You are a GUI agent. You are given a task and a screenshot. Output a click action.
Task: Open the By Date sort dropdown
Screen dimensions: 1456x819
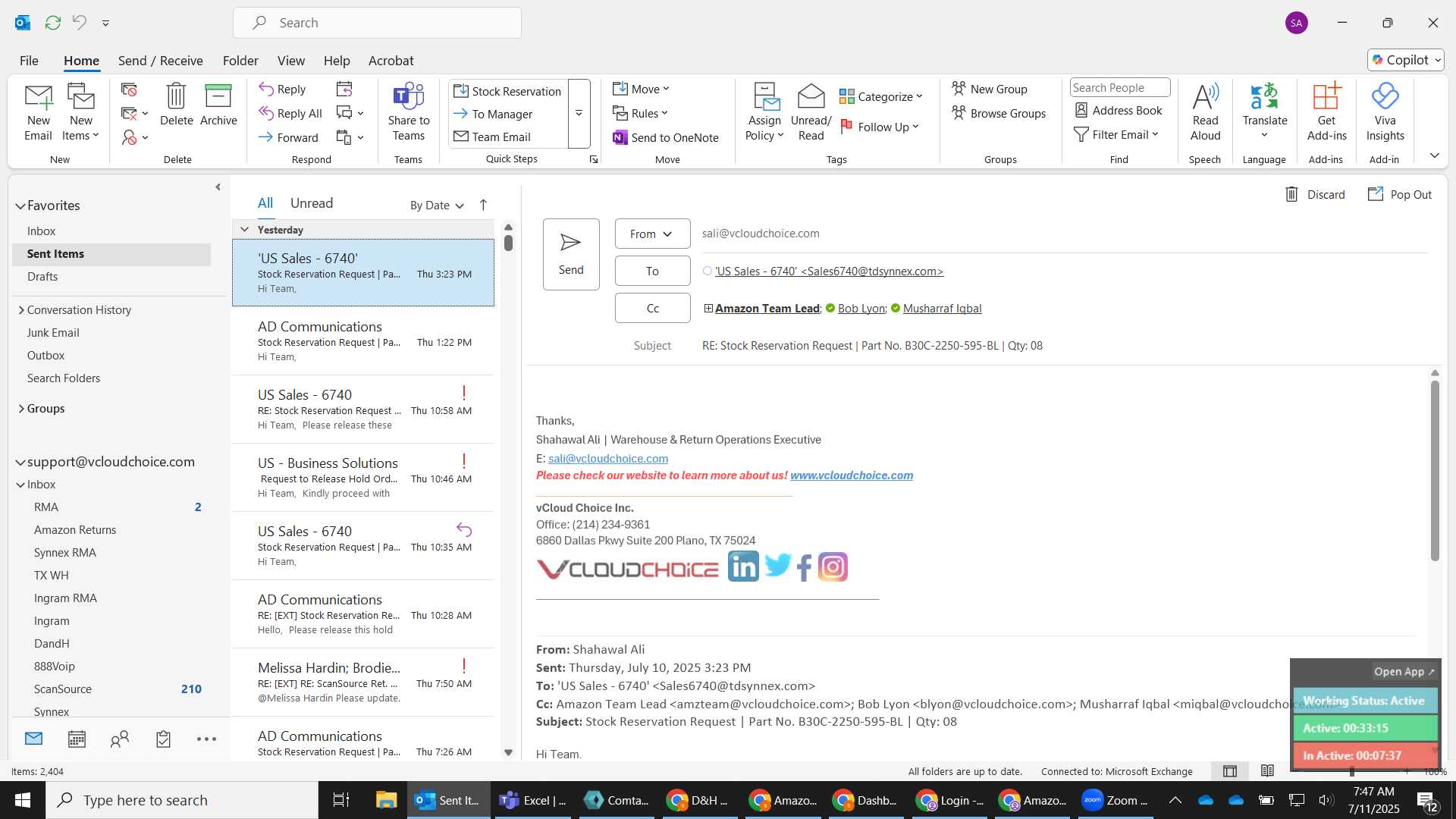(x=437, y=206)
